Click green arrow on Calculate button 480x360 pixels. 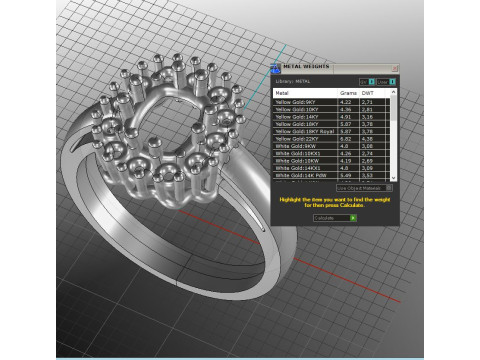(x=353, y=218)
